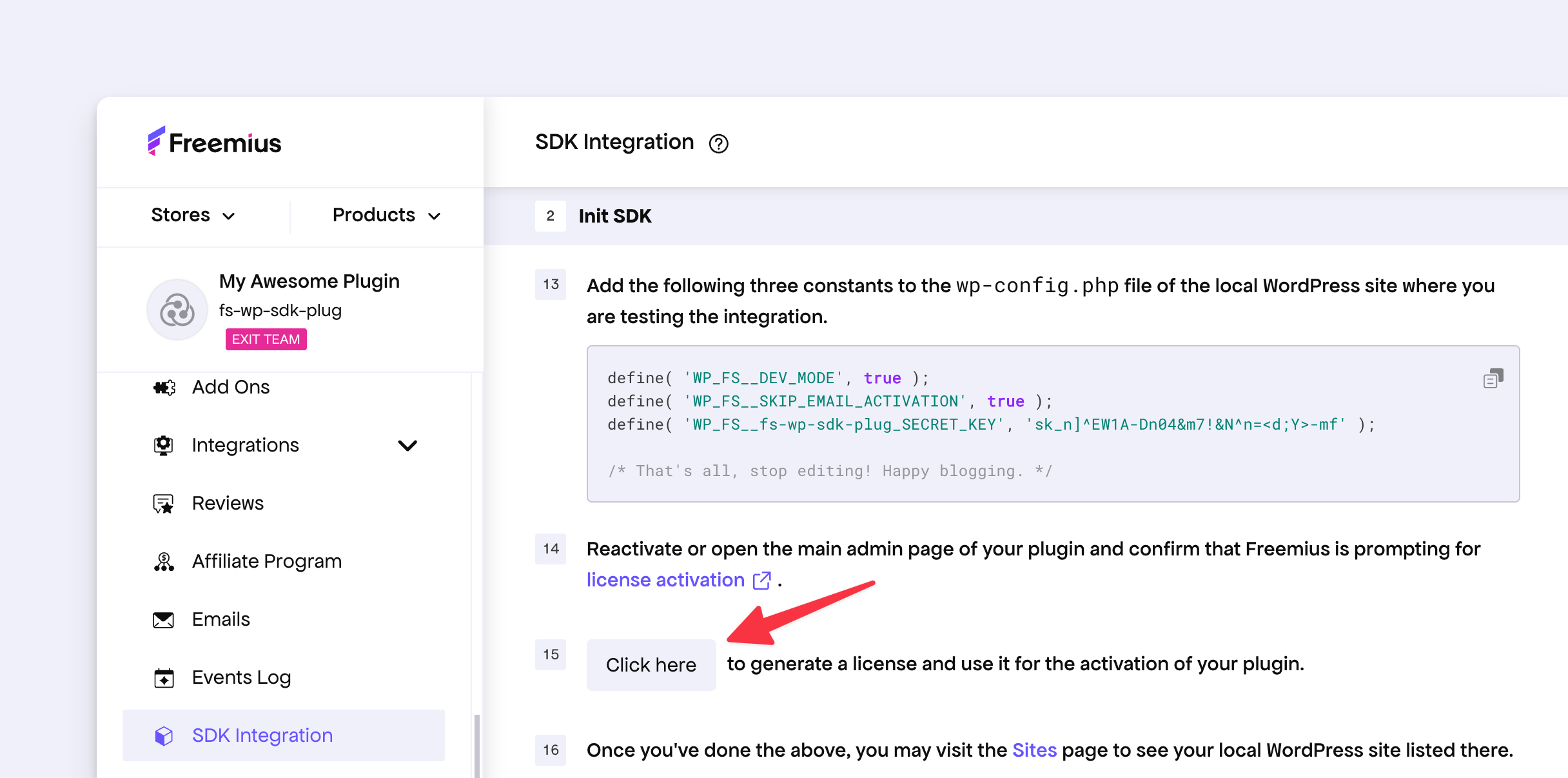Open the Products dropdown

pos(386,215)
